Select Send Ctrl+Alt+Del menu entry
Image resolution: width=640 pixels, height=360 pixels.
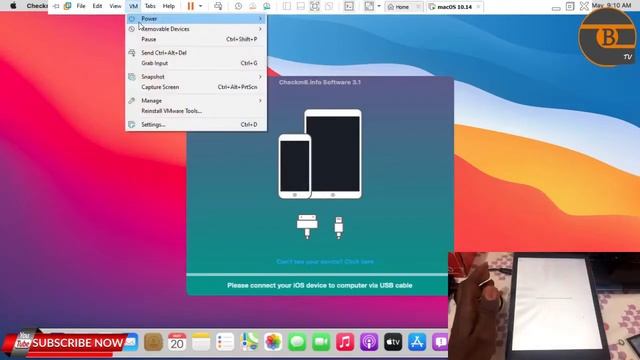coord(196,53)
